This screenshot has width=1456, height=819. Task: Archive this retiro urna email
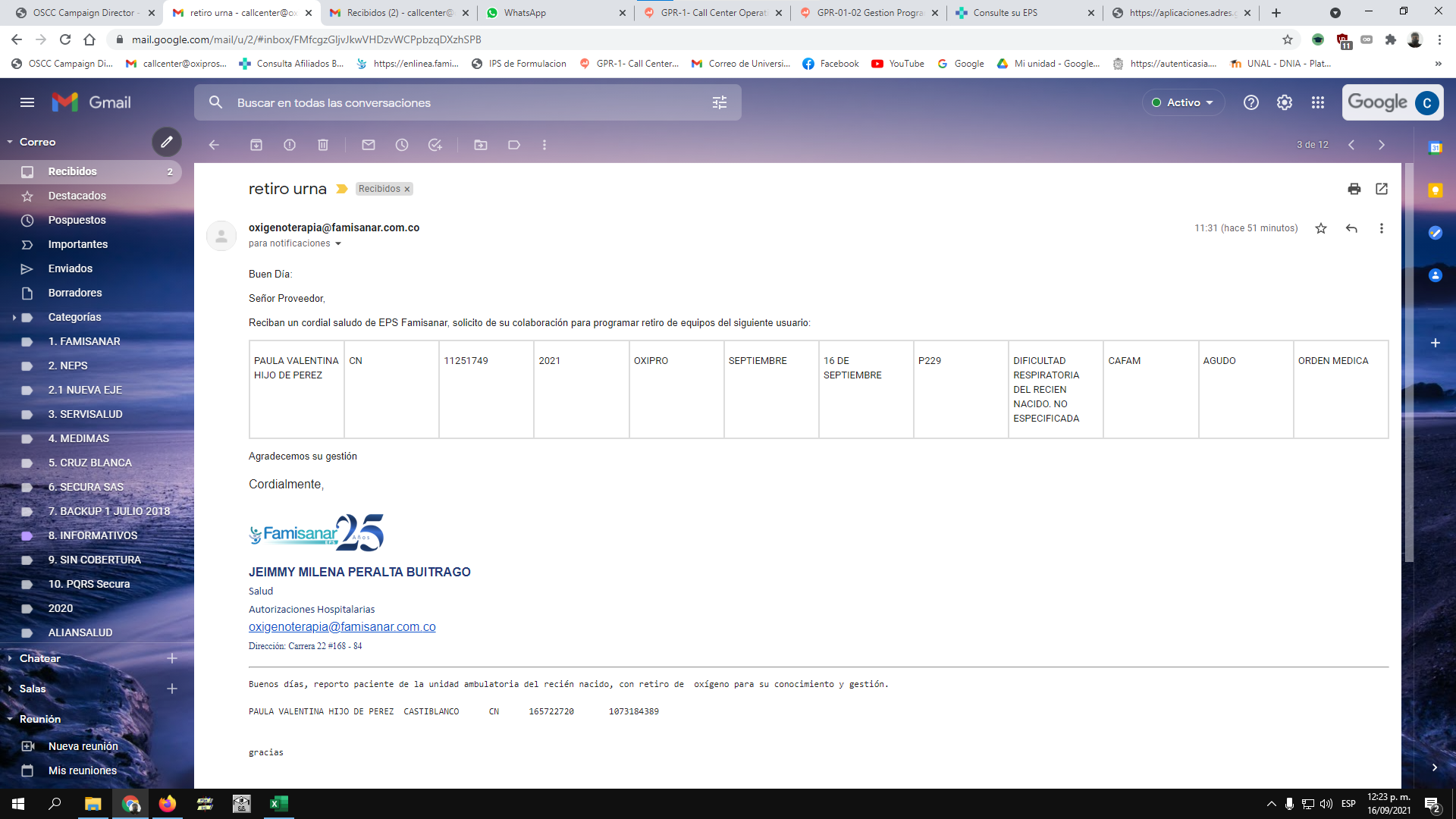[256, 145]
